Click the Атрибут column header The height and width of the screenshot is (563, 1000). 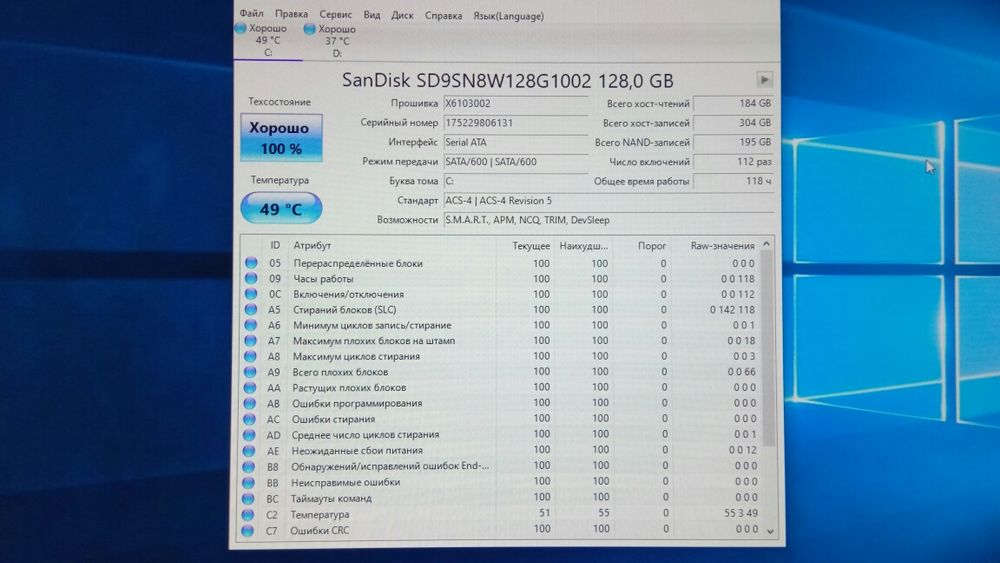coord(312,245)
